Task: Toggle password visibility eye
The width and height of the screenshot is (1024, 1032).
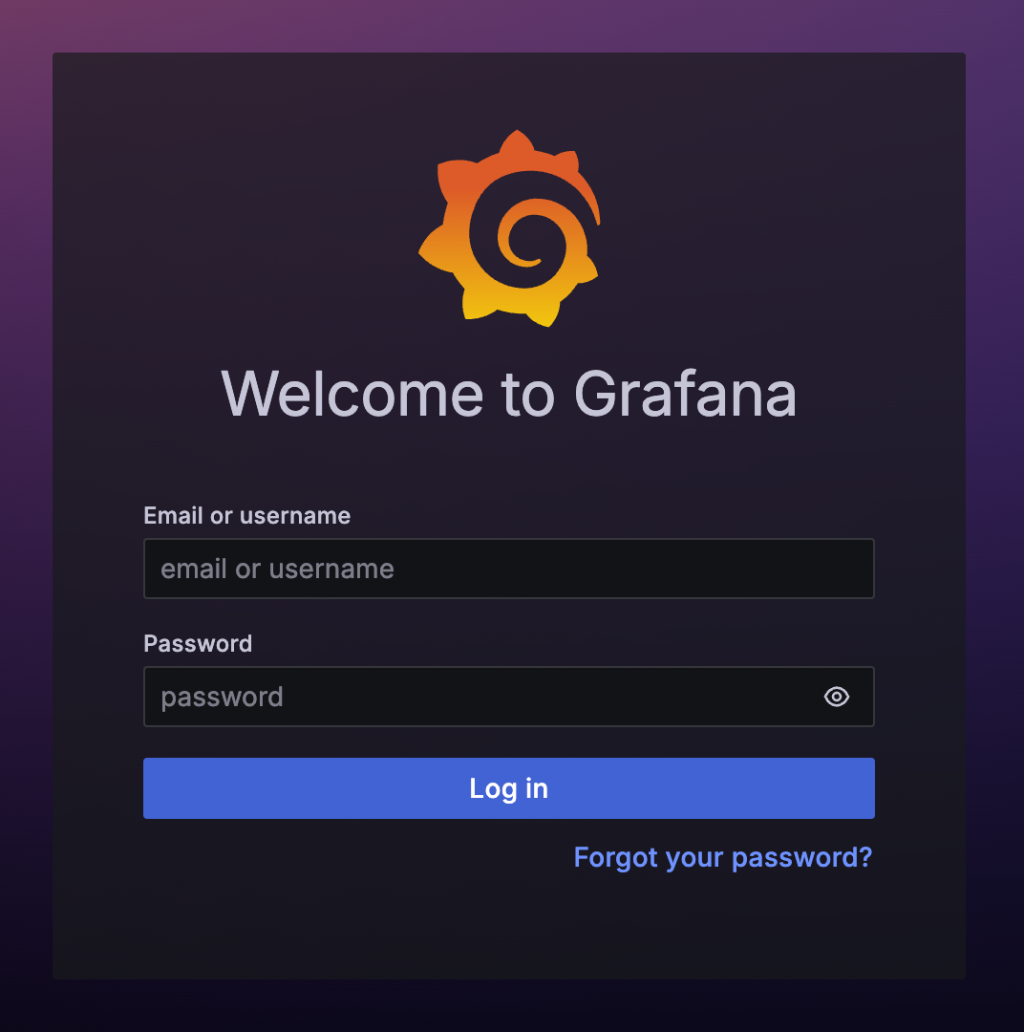Action: [x=836, y=696]
